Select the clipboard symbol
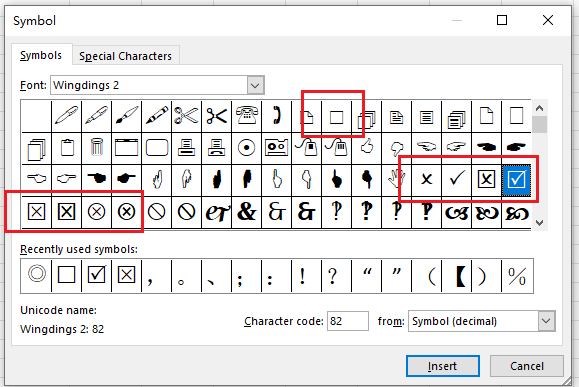 (x=66, y=148)
